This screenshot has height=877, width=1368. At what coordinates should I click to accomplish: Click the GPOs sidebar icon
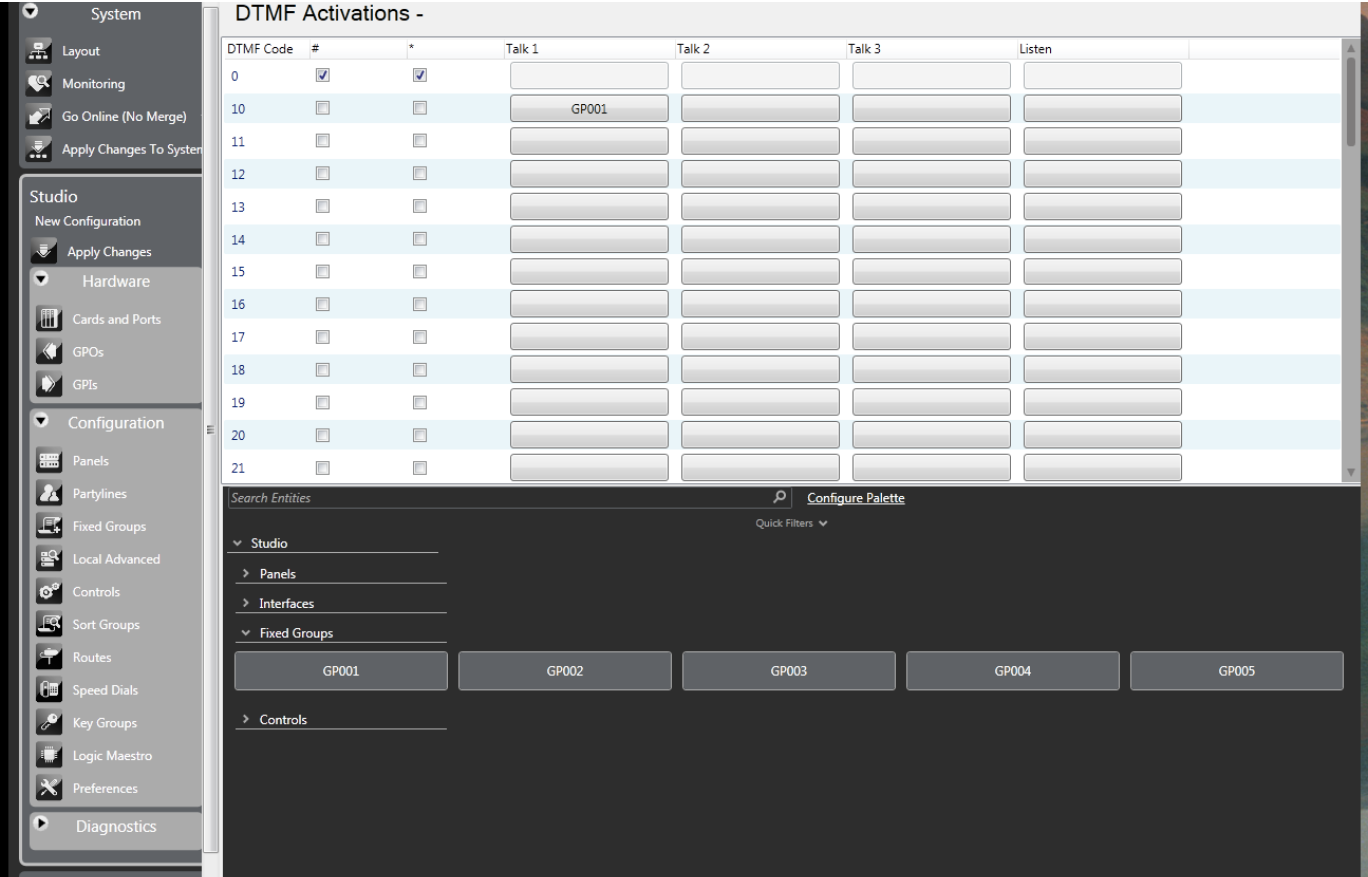point(44,351)
